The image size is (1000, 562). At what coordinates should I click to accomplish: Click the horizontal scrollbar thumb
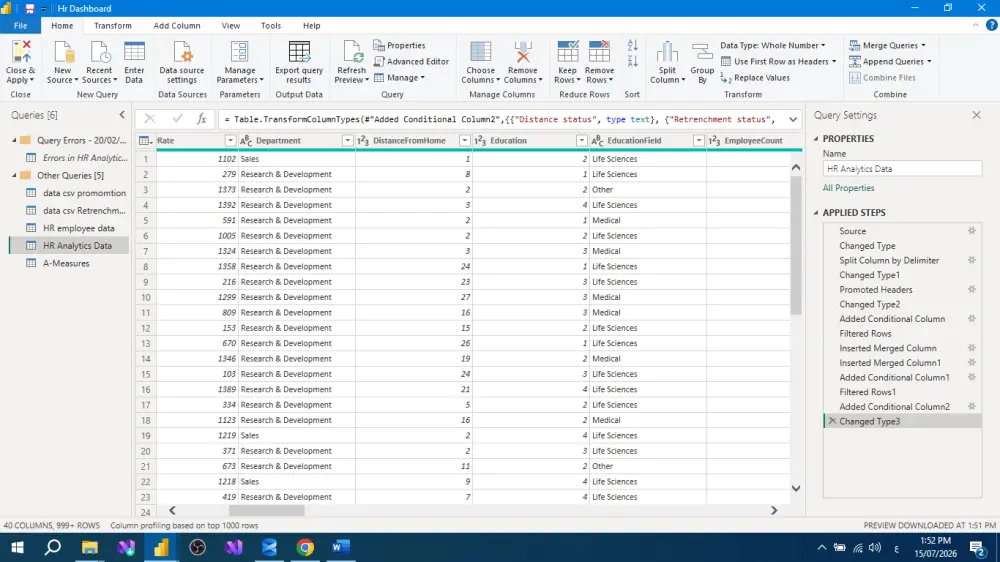[267, 510]
